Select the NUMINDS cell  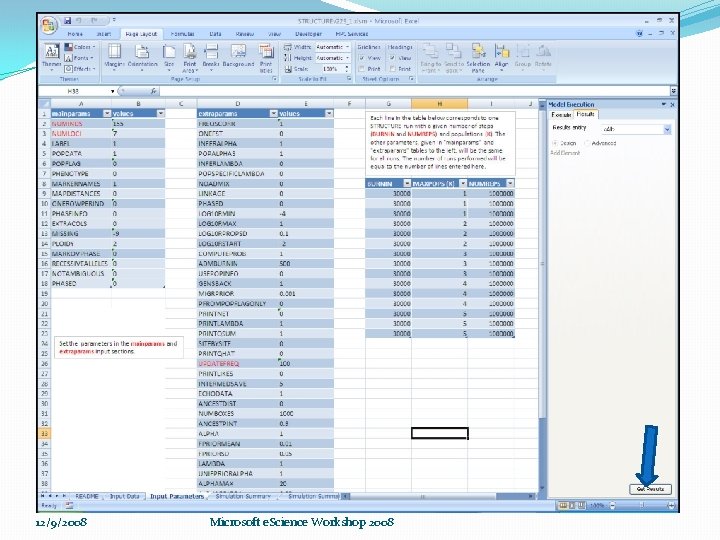coord(81,124)
